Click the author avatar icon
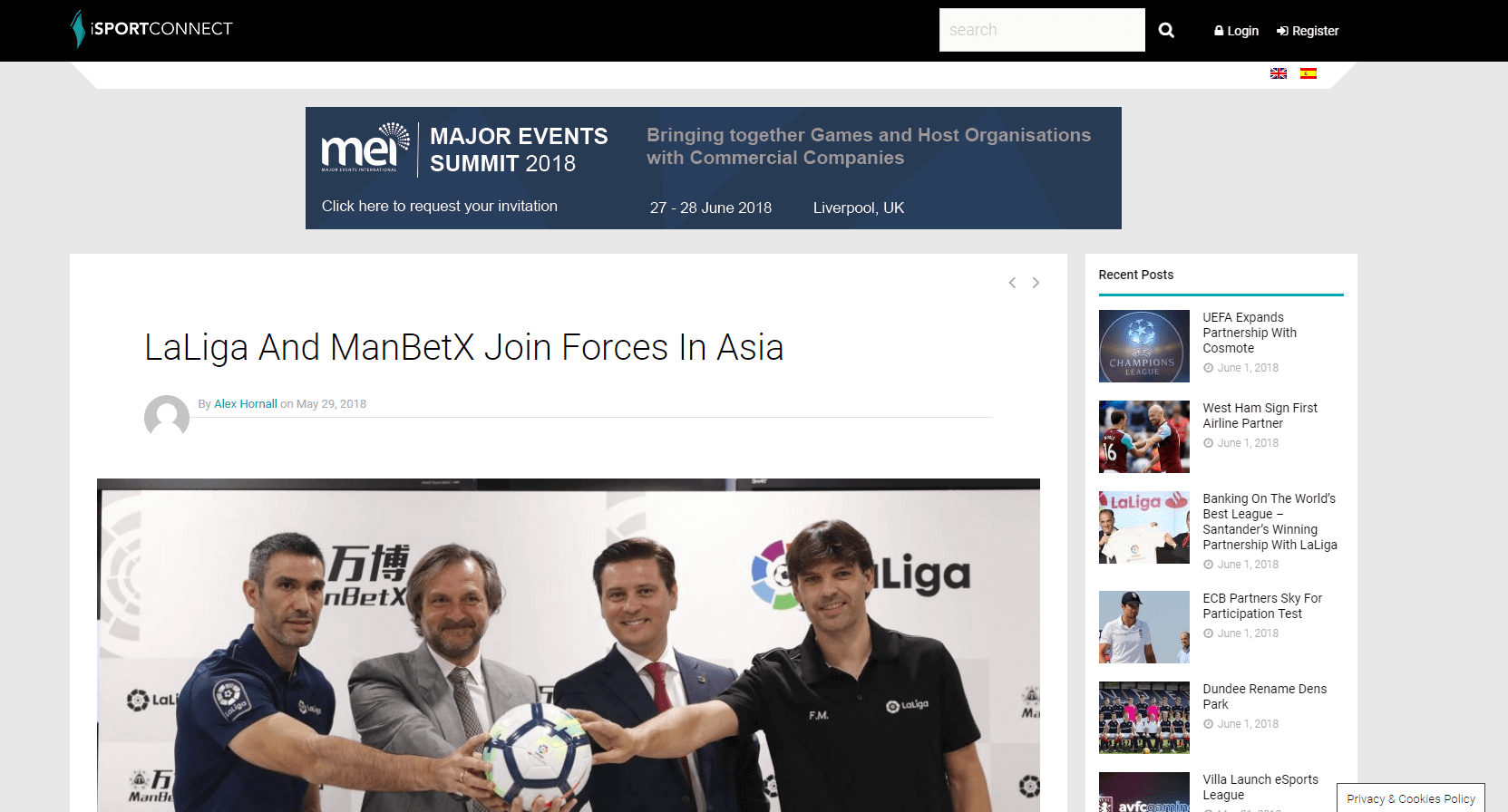Image resolution: width=1508 pixels, height=812 pixels. tap(167, 417)
